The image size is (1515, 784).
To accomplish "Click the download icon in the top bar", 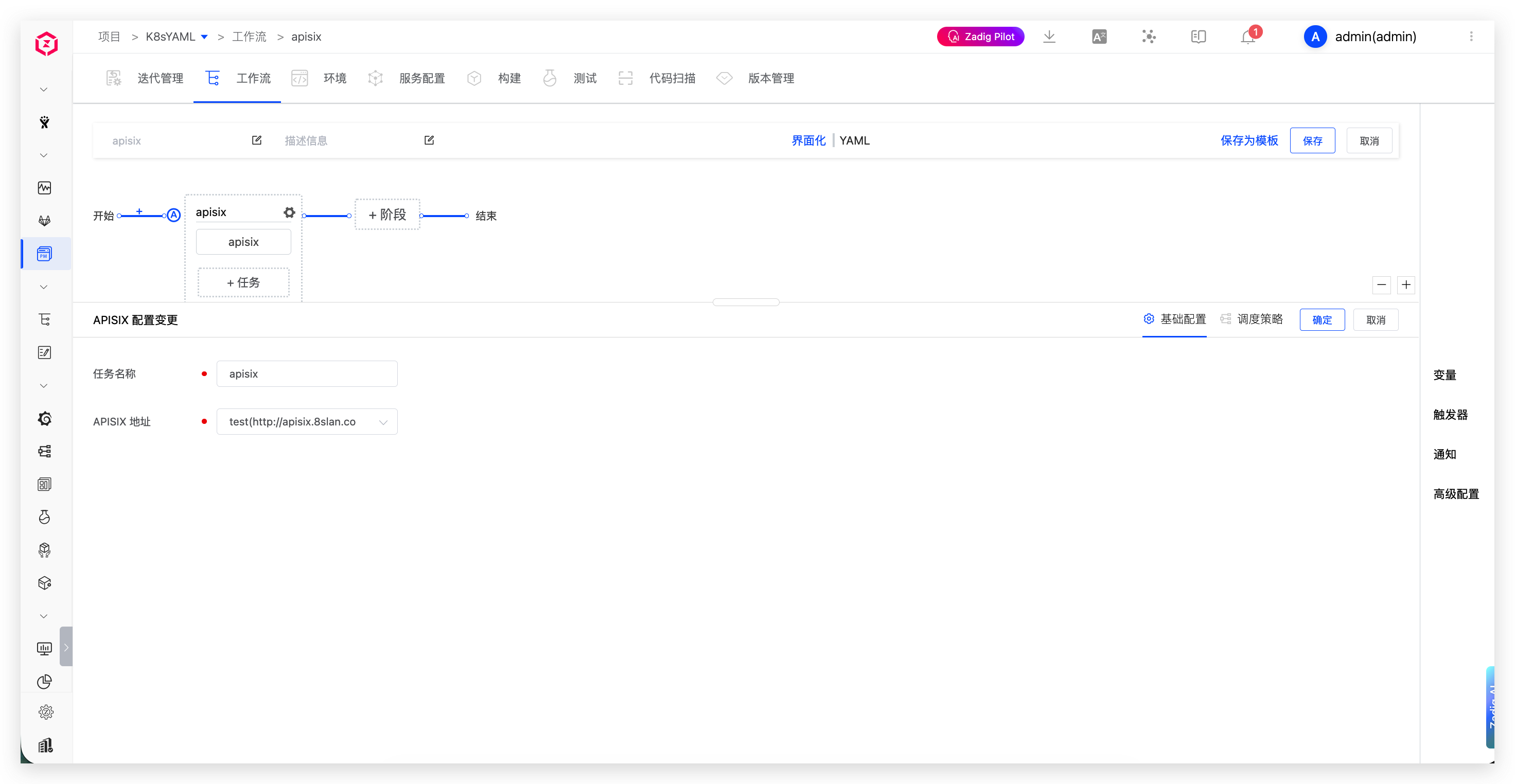I will pos(1049,37).
